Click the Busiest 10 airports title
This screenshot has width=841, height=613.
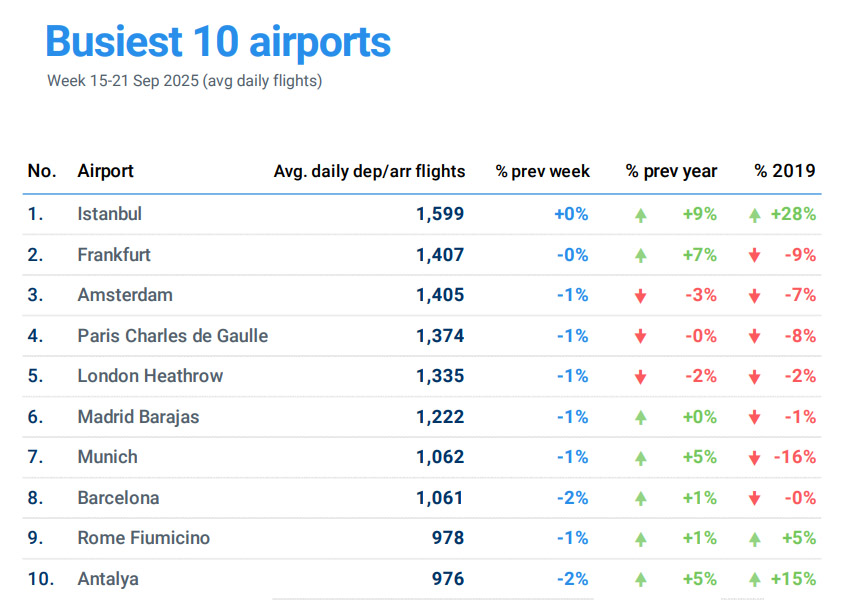pos(218,42)
